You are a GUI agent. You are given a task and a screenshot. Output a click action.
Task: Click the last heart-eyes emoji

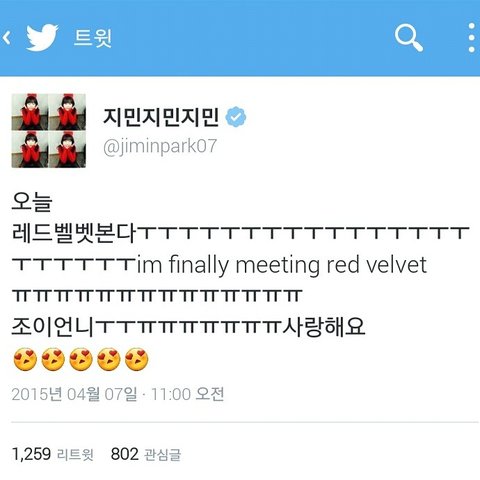tap(136, 359)
